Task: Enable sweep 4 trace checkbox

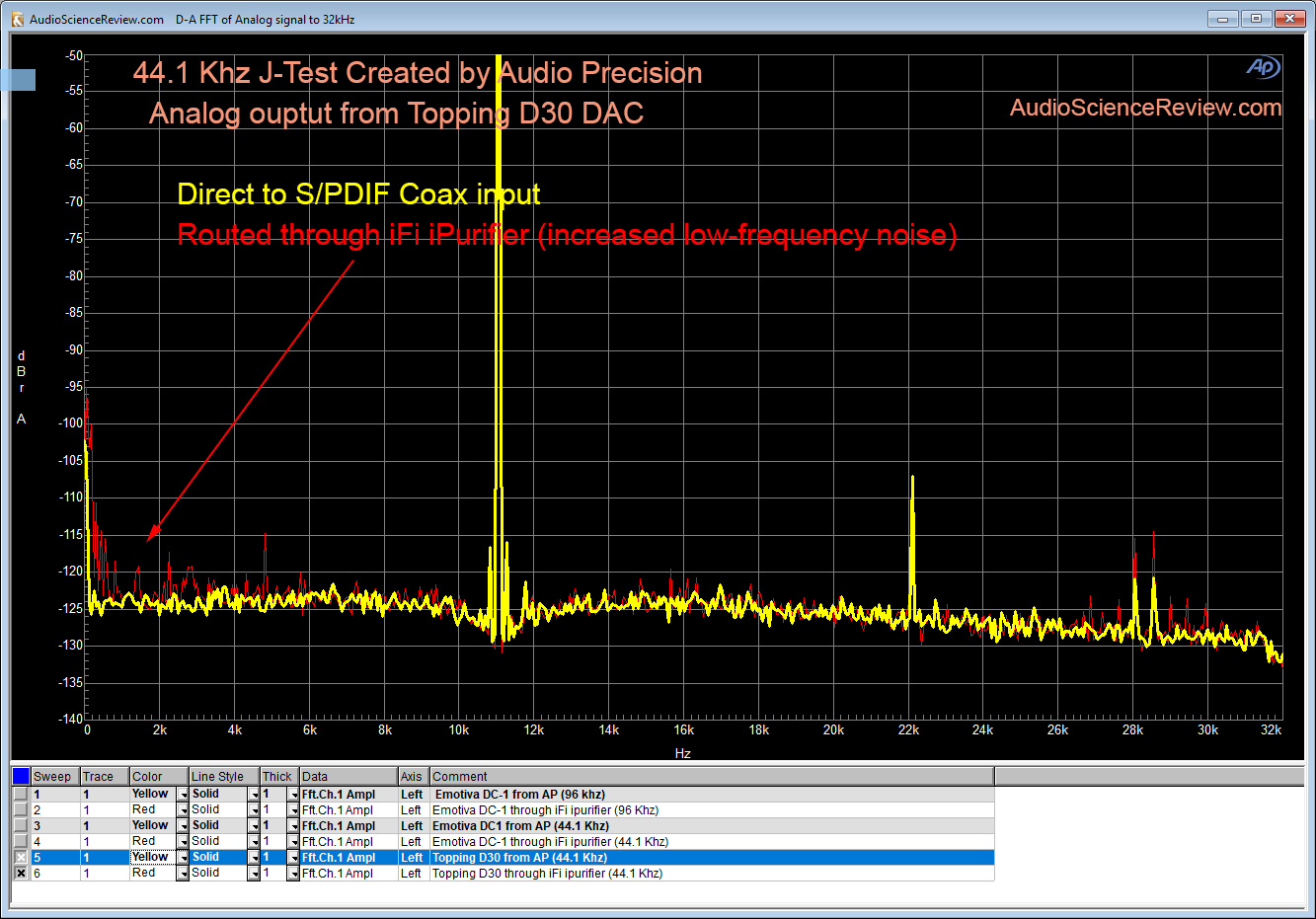Action: (21, 842)
